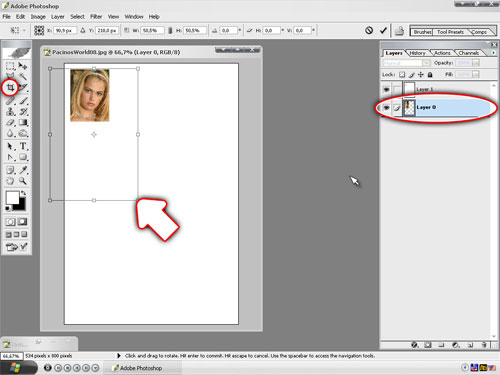
Task: Select the Eyedropper tool
Action: pyautogui.click(x=23, y=170)
